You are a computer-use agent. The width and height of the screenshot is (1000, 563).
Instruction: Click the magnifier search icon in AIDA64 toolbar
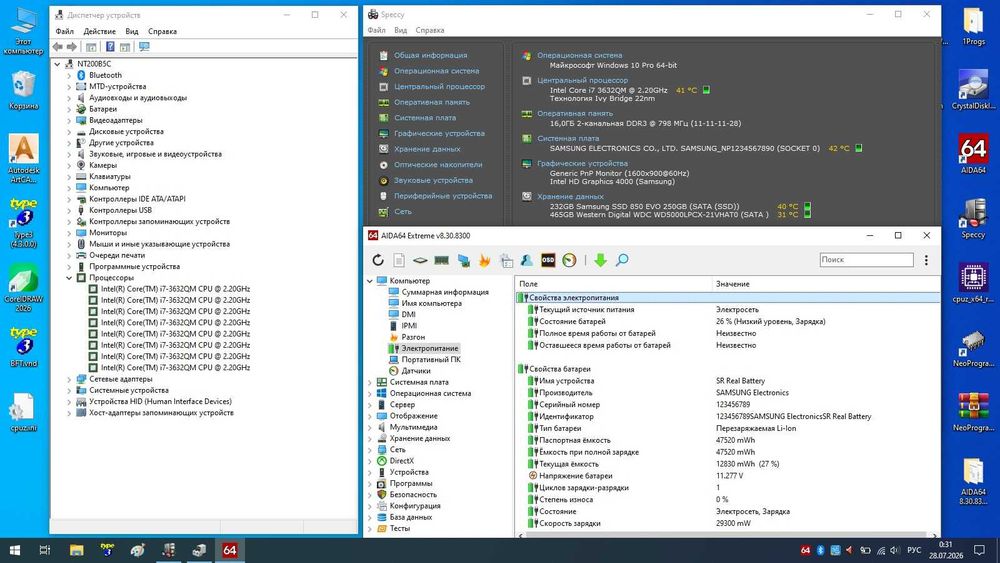(x=622, y=260)
